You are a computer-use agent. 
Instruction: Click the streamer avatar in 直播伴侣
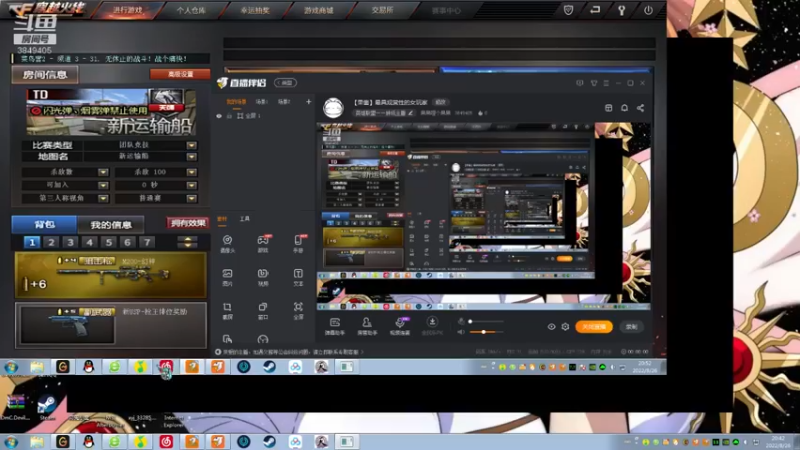[x=333, y=108]
